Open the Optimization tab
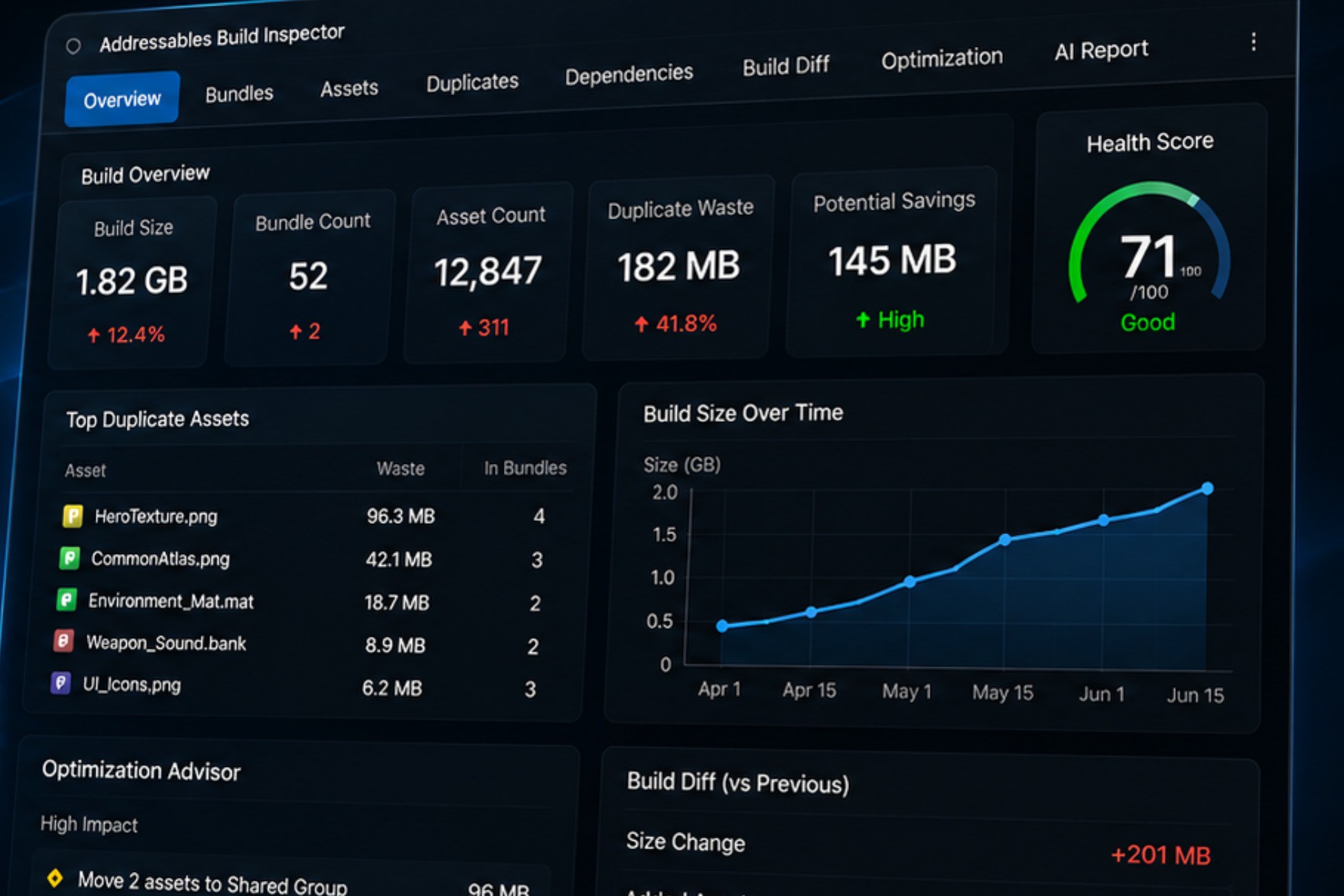The height and width of the screenshot is (896, 1344). click(x=941, y=59)
